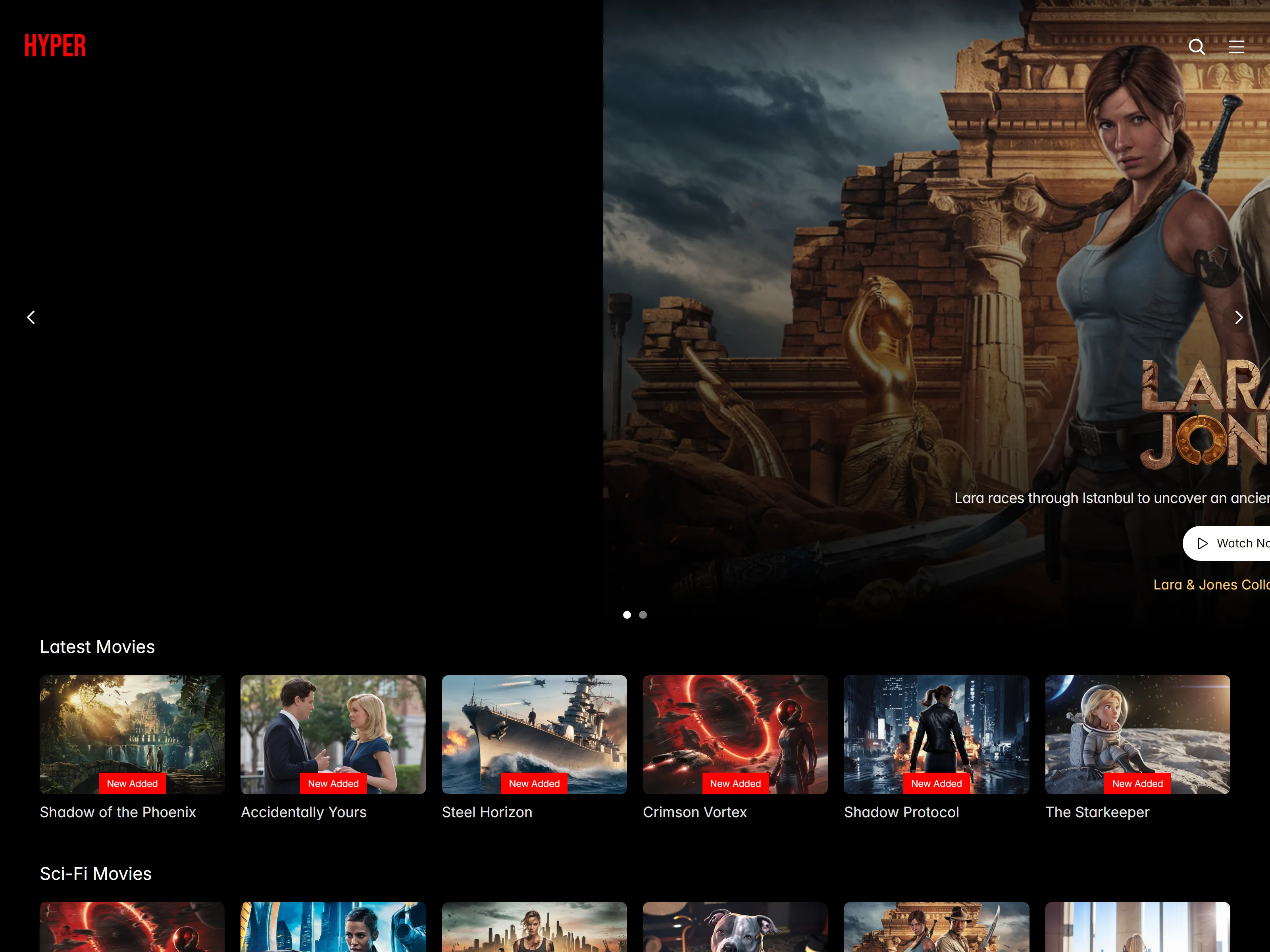Select the first carousel dot
Screen dimensions: 1270x952
[x=627, y=614]
